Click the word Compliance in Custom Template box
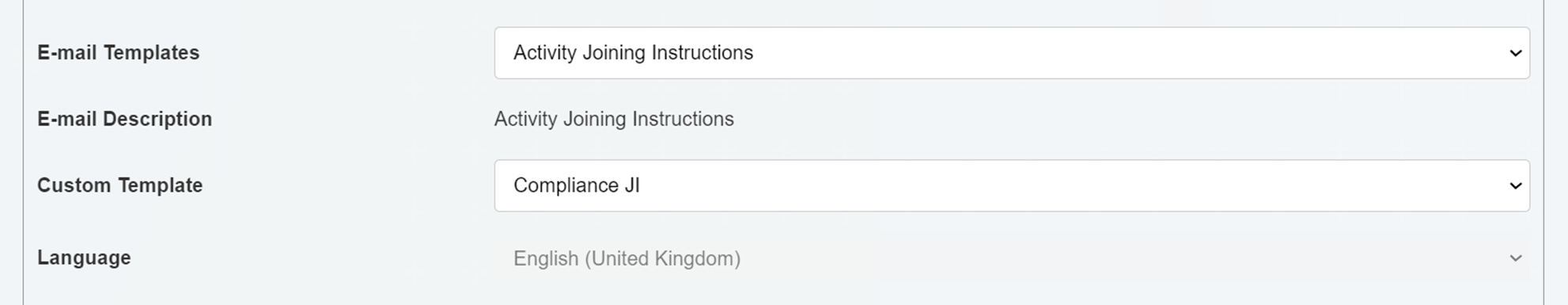1568x305 pixels. point(562,185)
